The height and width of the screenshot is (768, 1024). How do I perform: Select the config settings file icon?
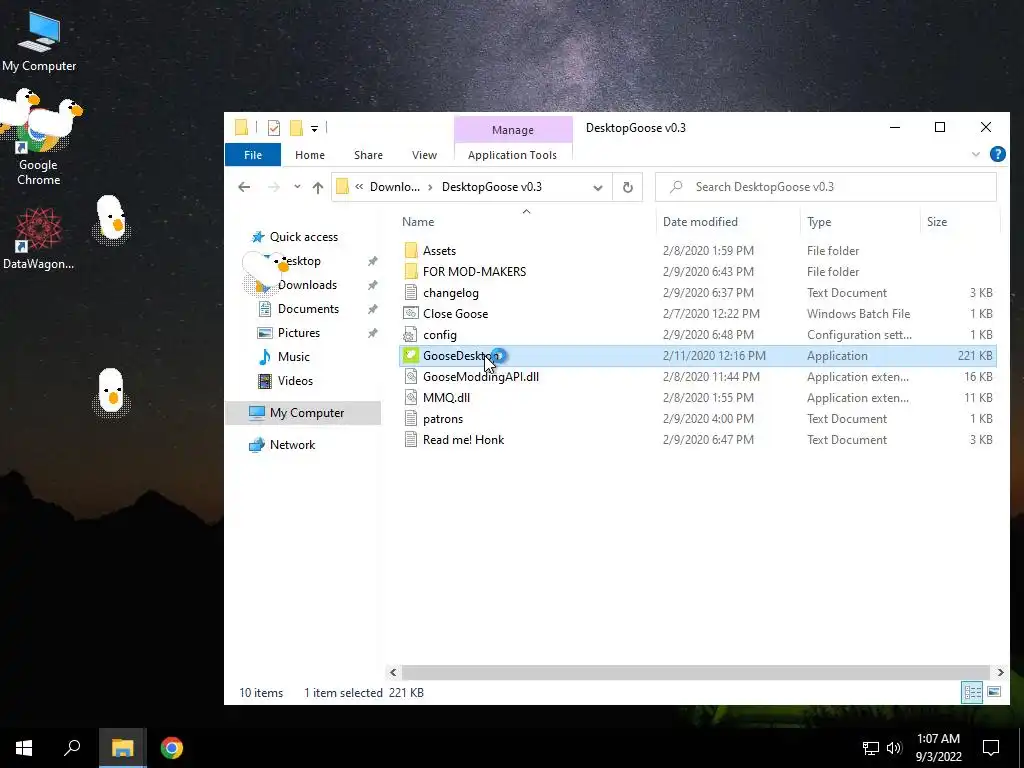pos(411,335)
